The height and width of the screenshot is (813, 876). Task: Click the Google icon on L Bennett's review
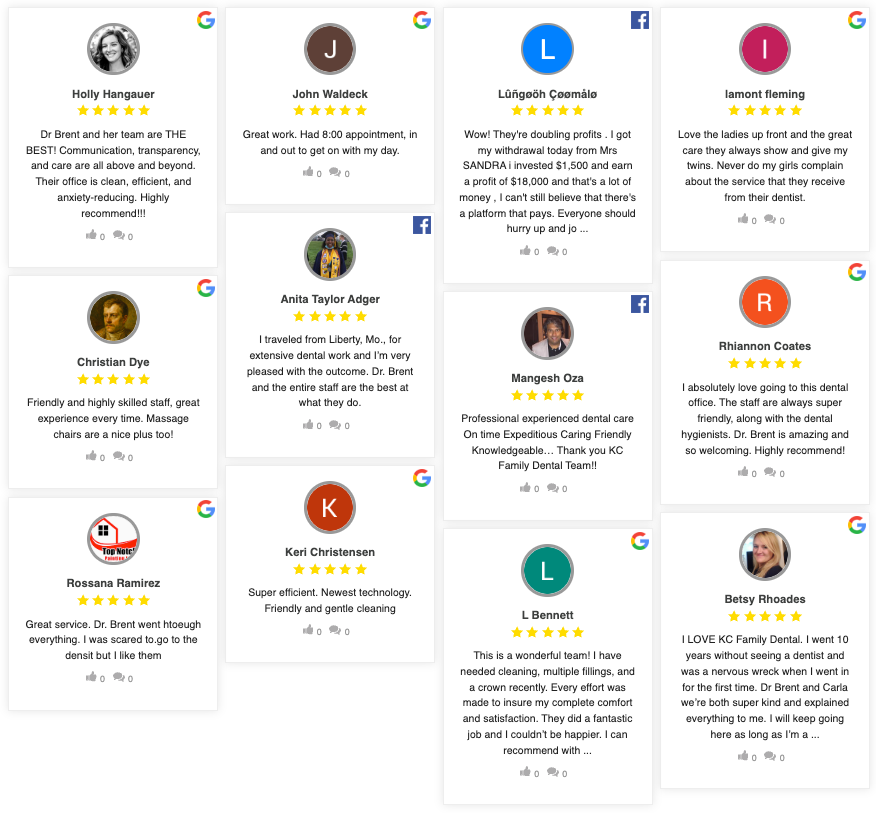click(x=640, y=541)
